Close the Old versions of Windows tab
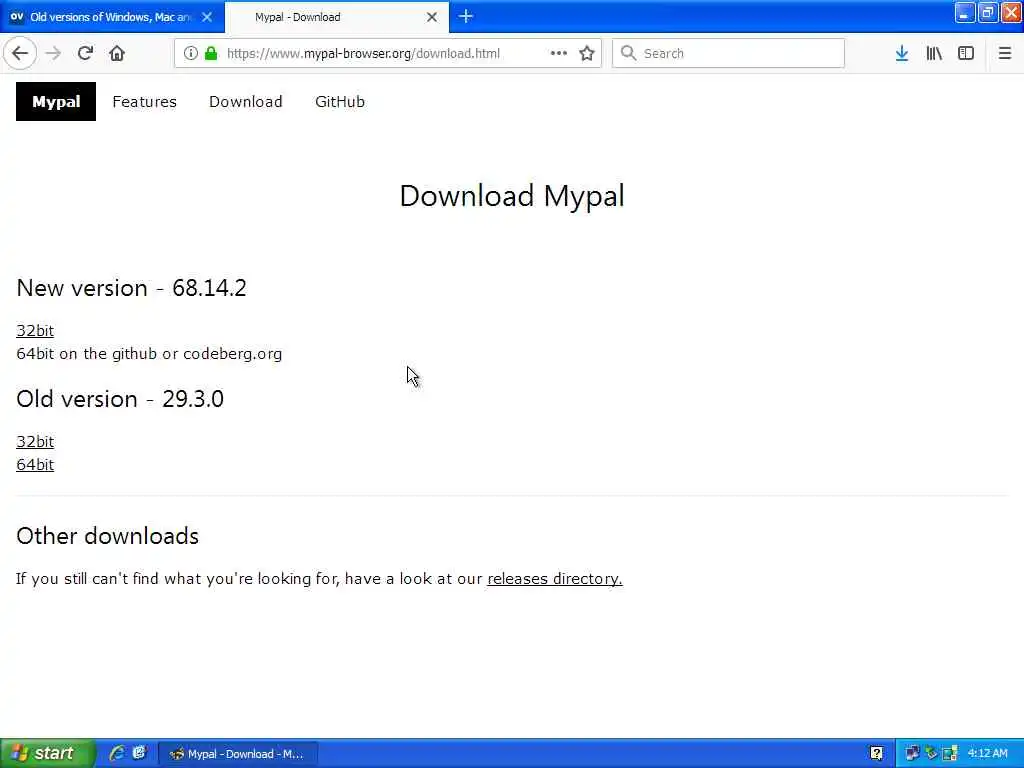The height and width of the screenshot is (768, 1024). (207, 17)
